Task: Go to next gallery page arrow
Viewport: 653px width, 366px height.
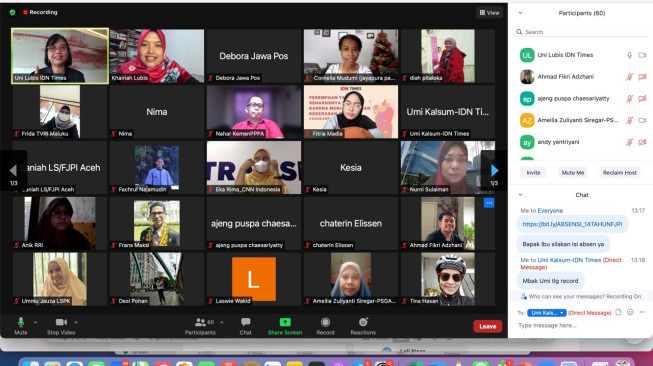Action: (494, 171)
